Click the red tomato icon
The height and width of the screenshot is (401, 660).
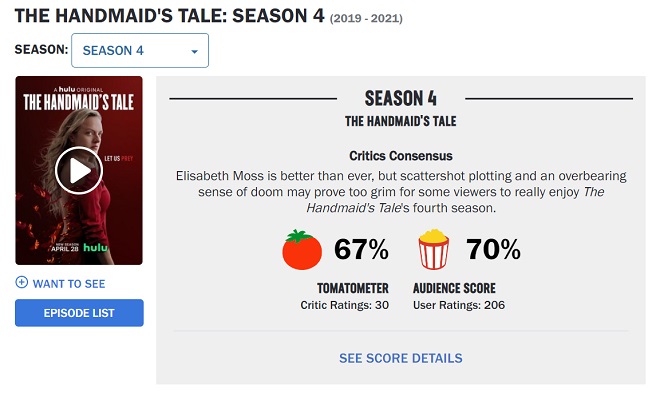tap(302, 250)
